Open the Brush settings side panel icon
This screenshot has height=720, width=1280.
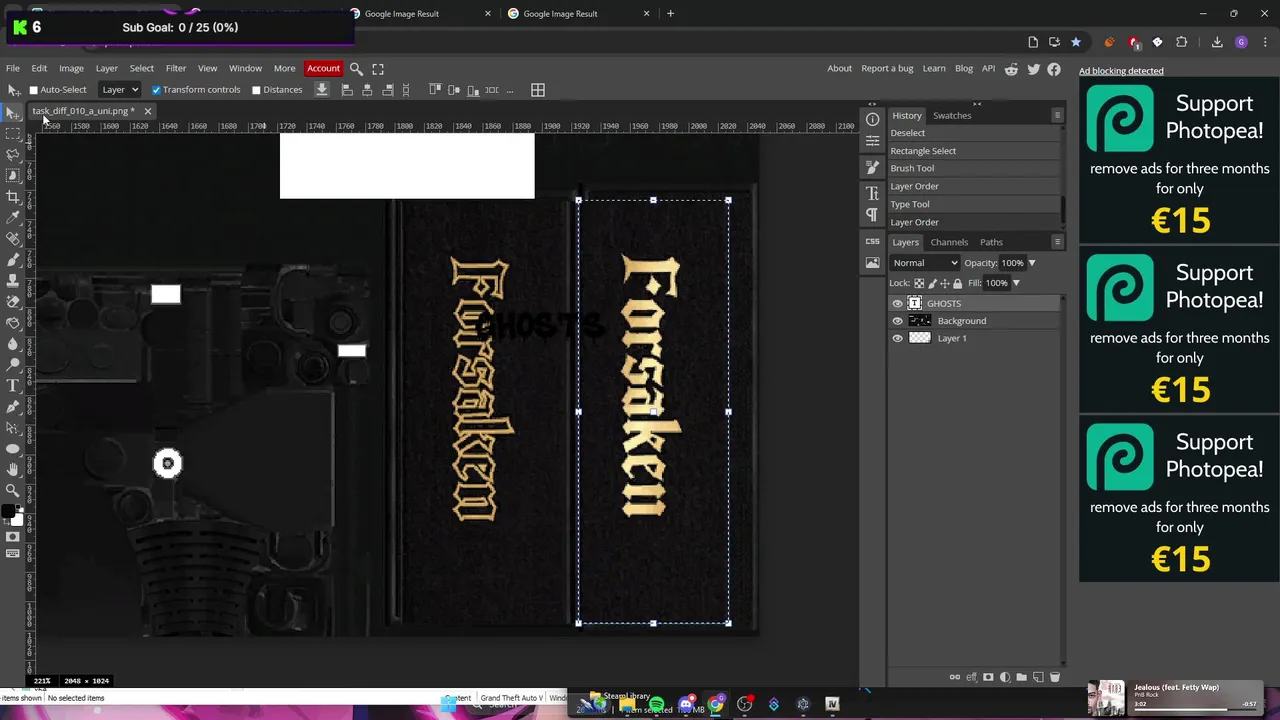pyautogui.click(x=872, y=166)
